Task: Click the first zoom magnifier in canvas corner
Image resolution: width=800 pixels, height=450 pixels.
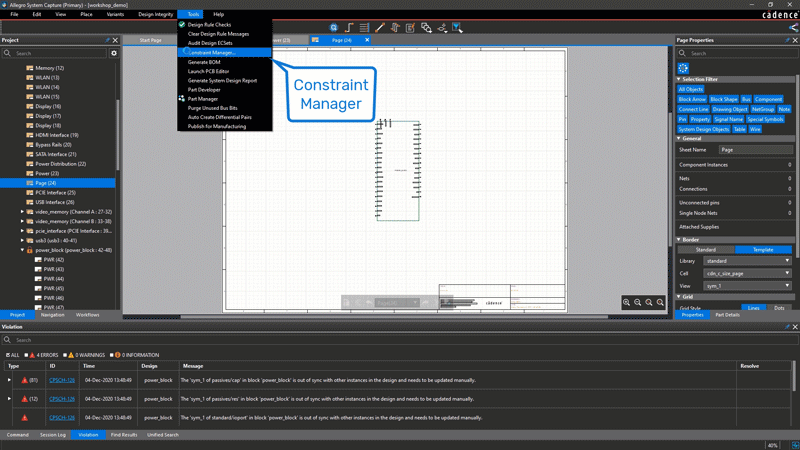Action: (x=626, y=302)
